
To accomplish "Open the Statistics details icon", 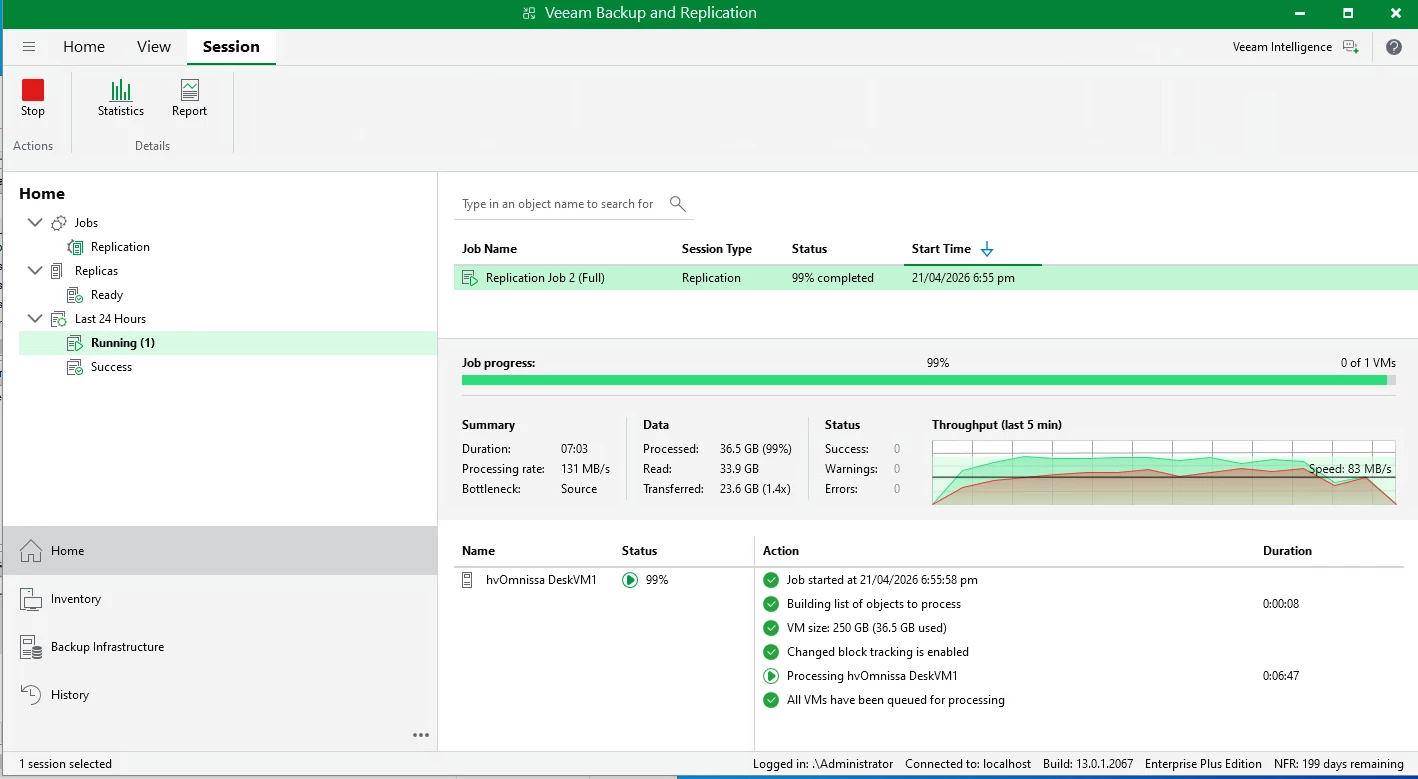I will click(x=121, y=91).
